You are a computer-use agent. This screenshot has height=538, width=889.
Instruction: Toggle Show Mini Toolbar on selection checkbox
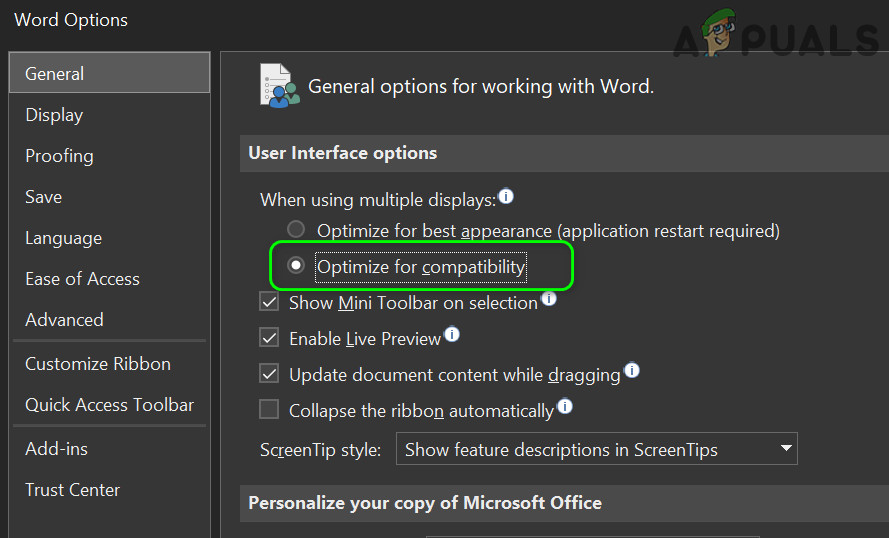269,302
